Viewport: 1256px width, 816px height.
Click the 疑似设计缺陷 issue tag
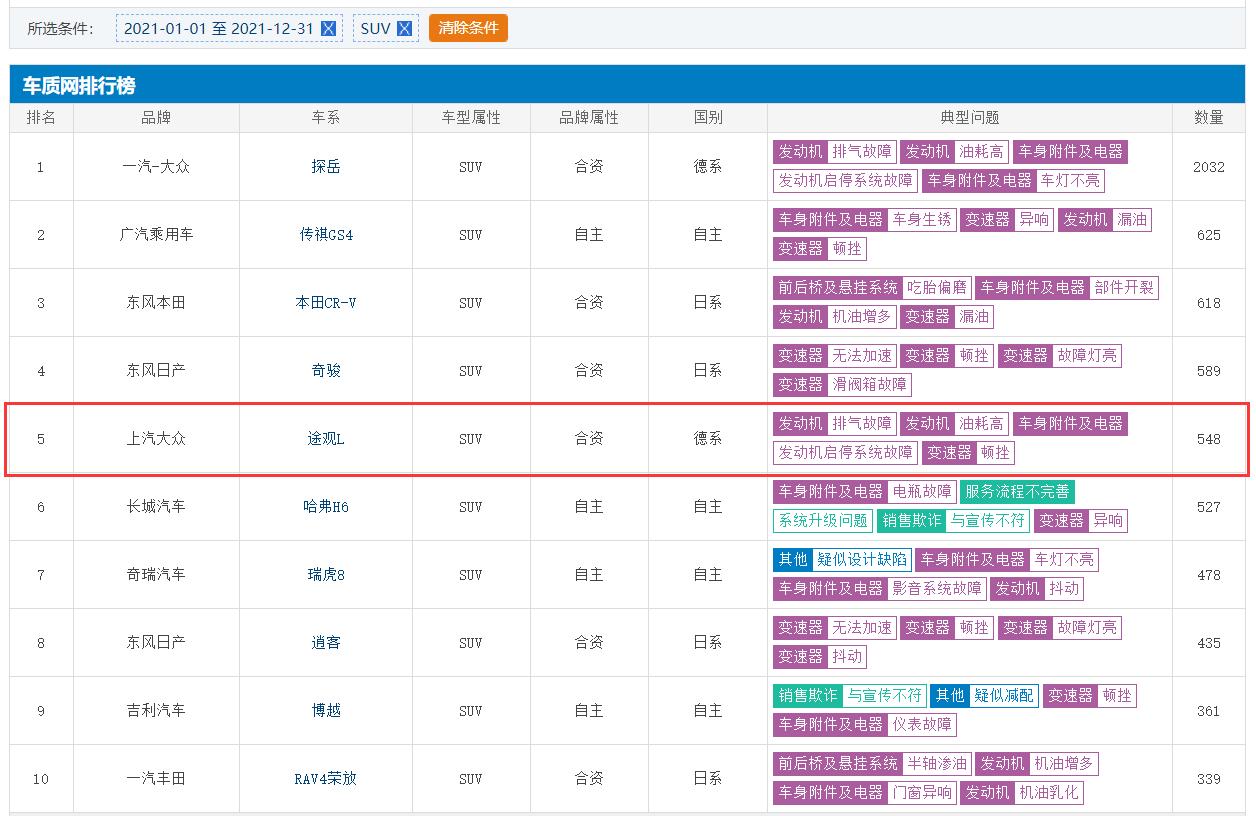click(x=862, y=560)
